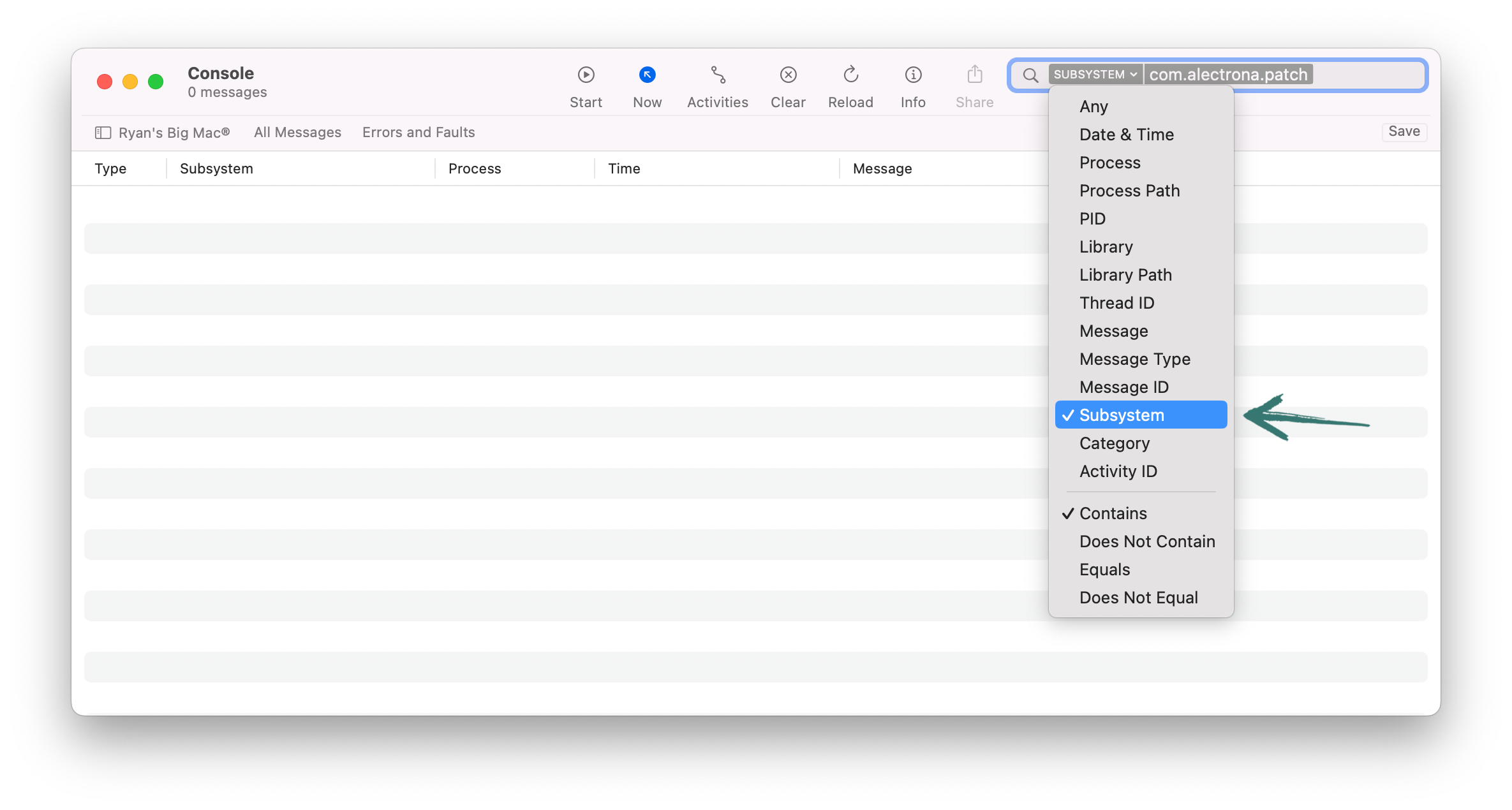Enable the Does Not Contain condition

pos(1146,541)
